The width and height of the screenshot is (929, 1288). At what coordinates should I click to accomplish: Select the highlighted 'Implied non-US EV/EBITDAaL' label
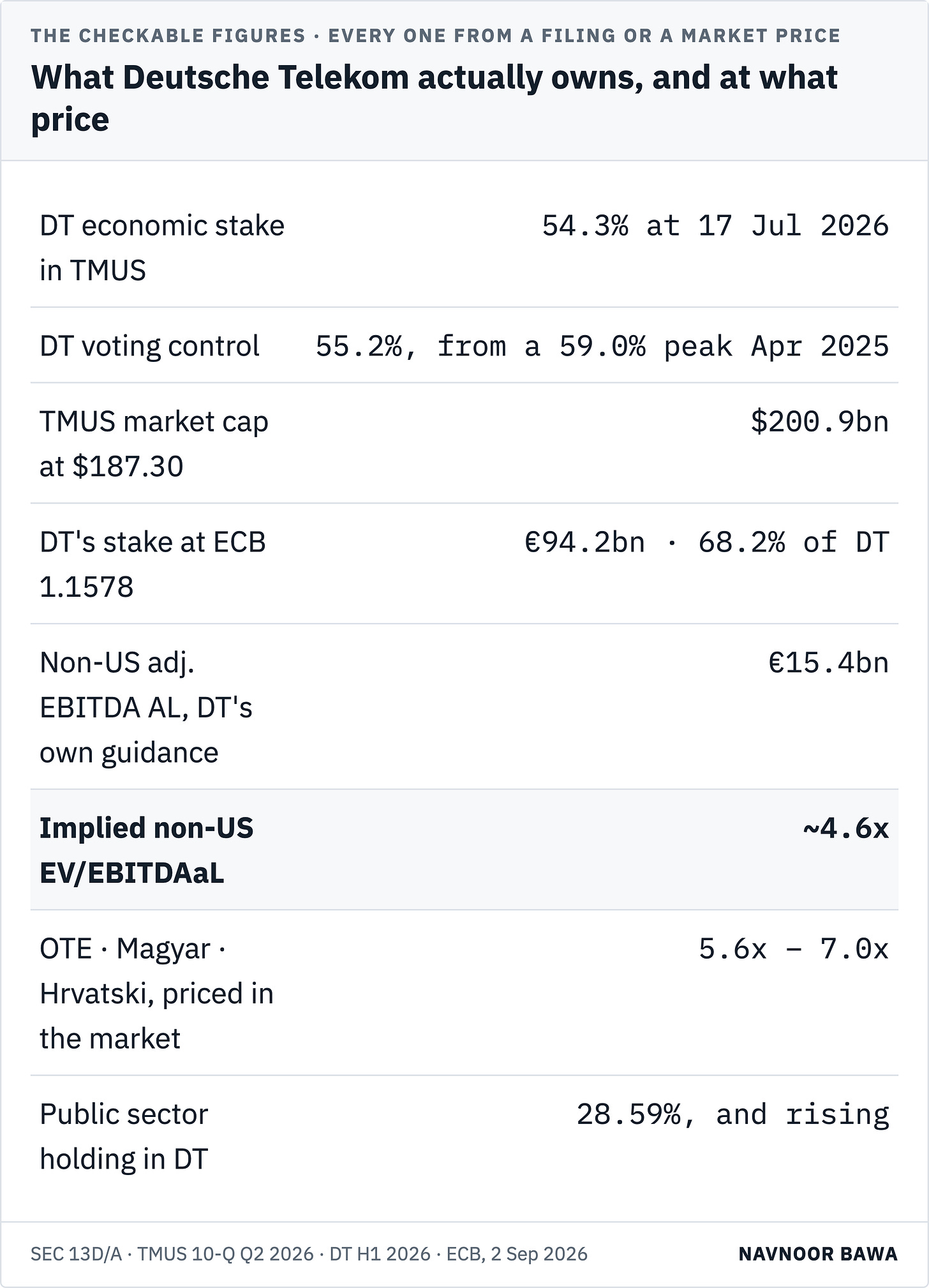click(147, 850)
